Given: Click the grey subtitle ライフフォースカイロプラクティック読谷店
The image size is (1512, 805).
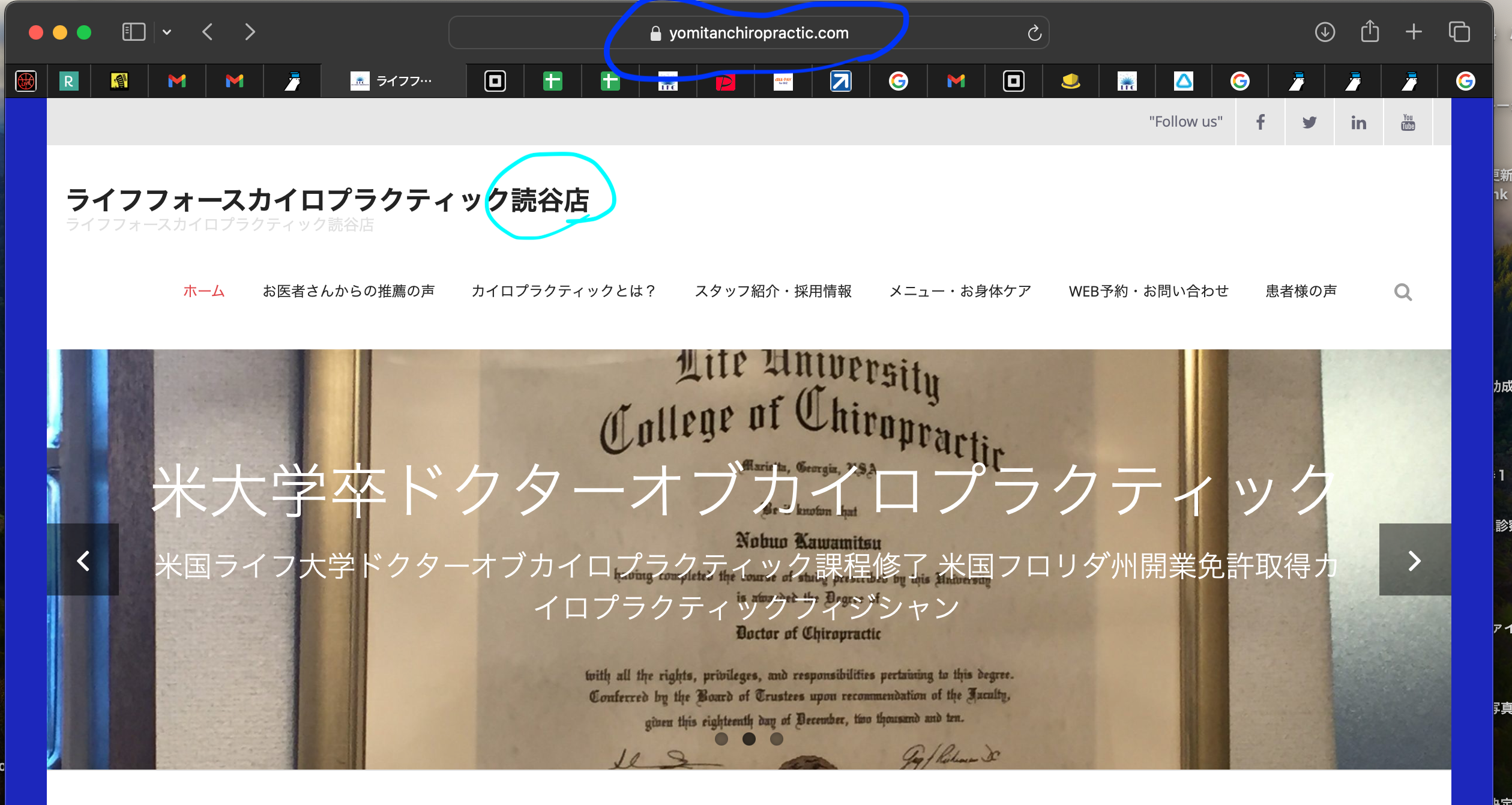Looking at the screenshot, I should (220, 225).
